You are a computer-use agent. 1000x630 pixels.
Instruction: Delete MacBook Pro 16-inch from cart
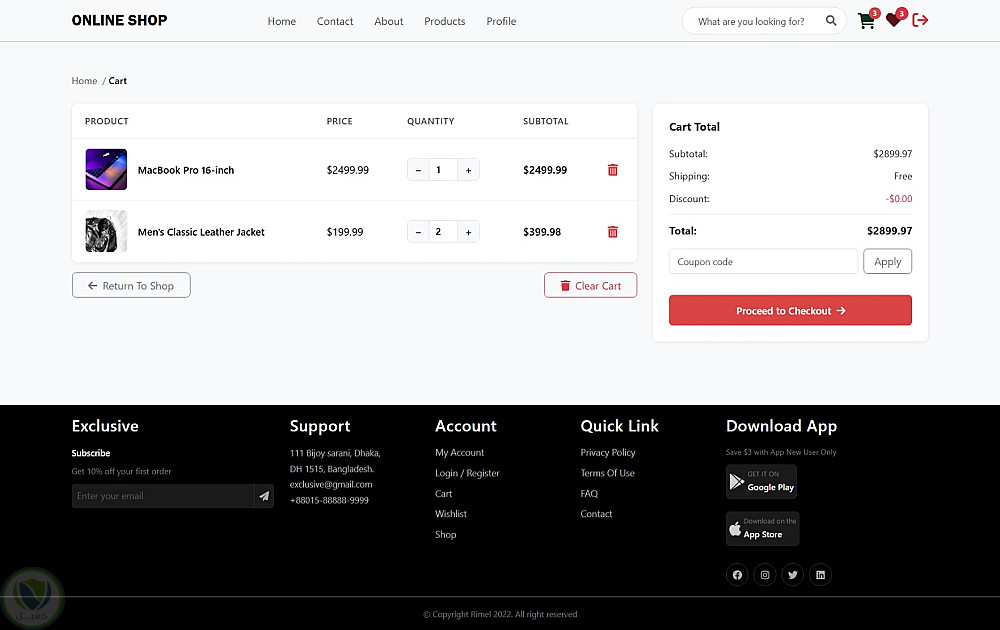(612, 170)
